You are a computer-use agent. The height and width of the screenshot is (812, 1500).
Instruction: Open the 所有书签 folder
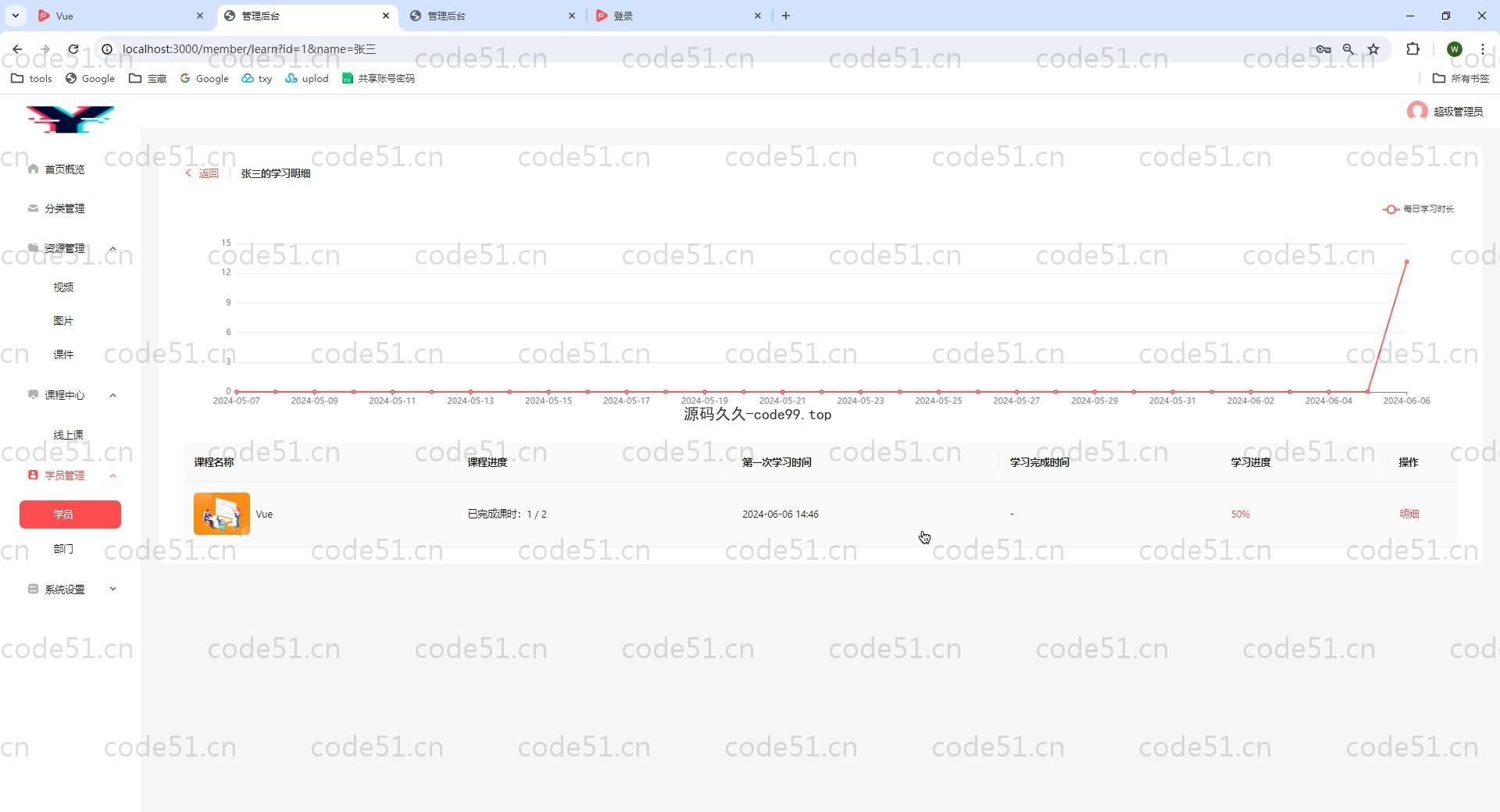click(1461, 78)
